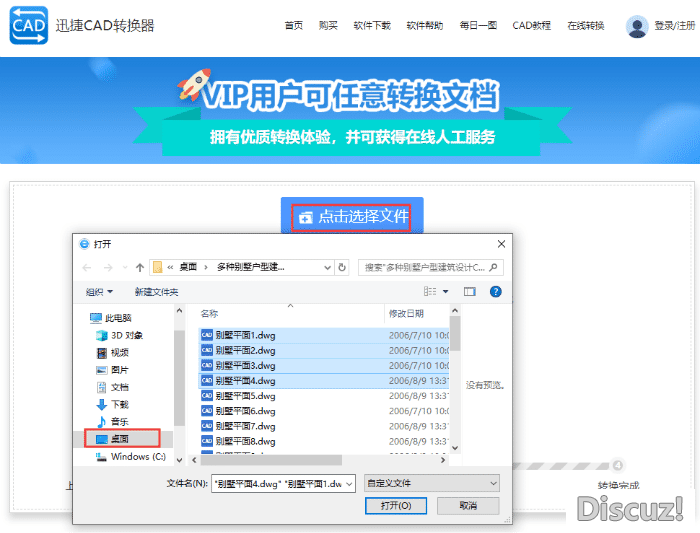Image resolution: width=700 pixels, height=533 pixels.
Task: Click the refresh icon beside address bar
Action: 342,267
